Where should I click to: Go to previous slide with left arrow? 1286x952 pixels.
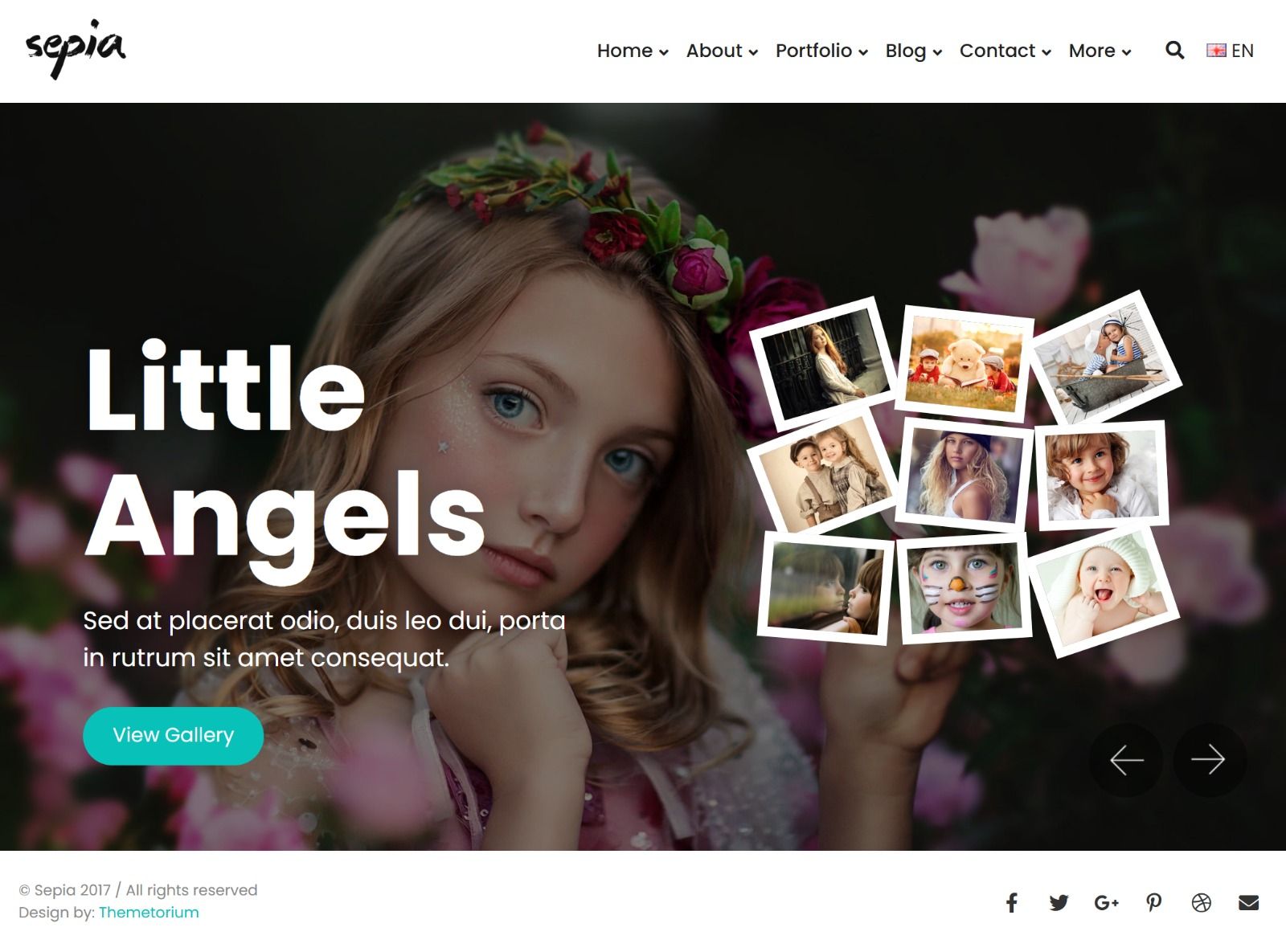1126,759
